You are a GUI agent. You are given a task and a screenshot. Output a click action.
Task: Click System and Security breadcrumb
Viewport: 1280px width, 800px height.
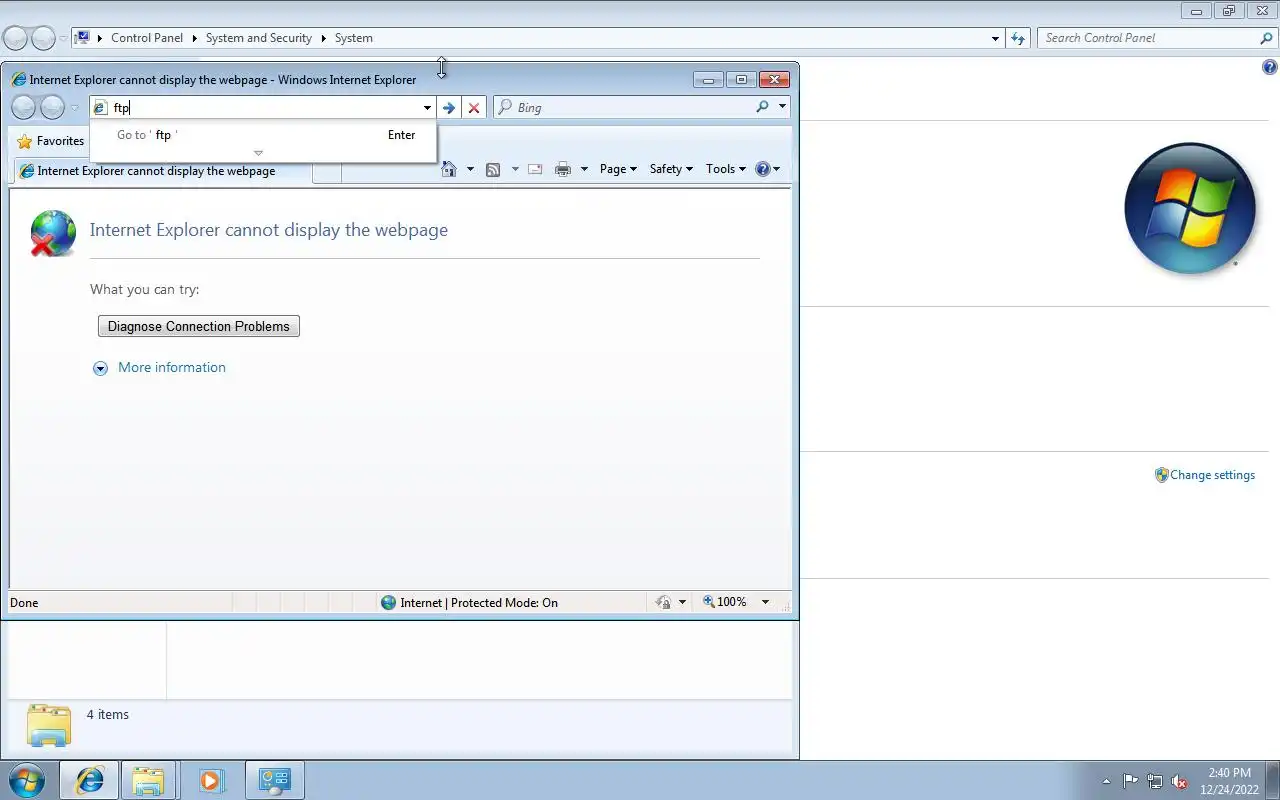[x=259, y=38]
